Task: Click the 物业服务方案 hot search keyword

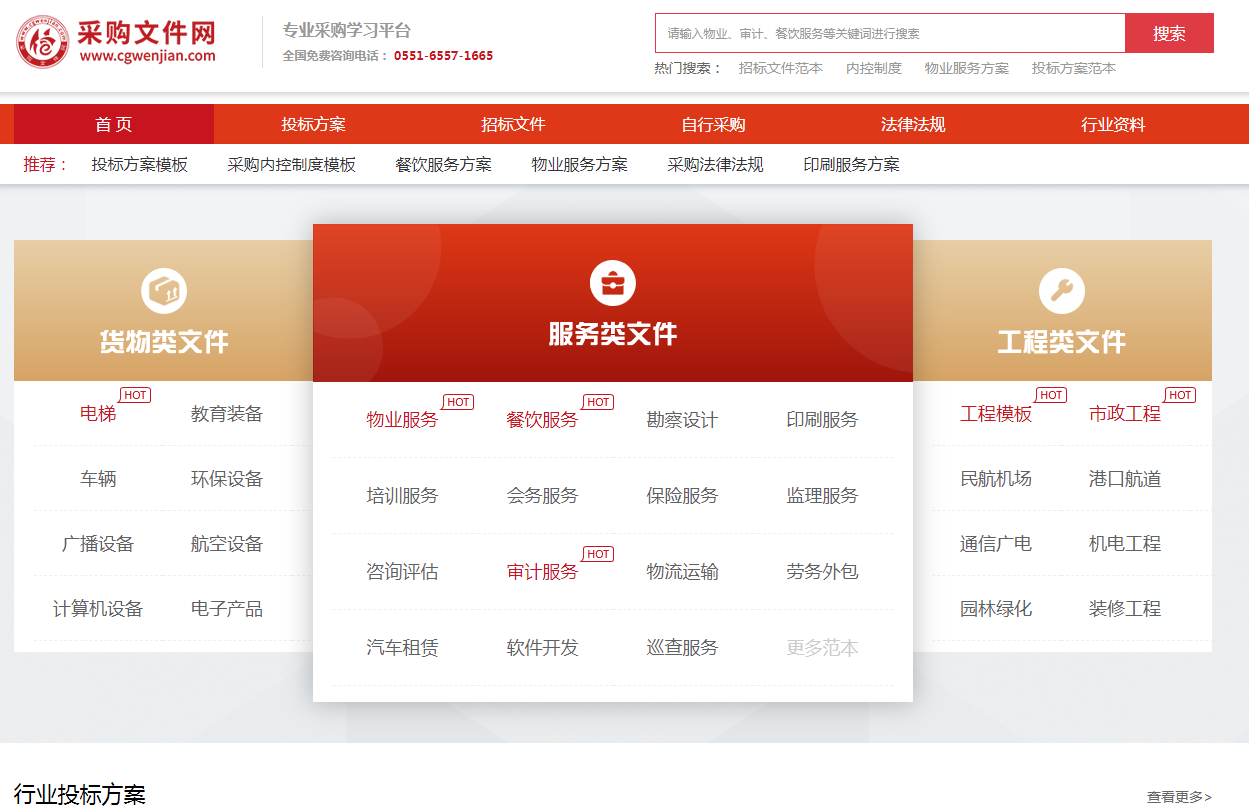Action: click(966, 69)
